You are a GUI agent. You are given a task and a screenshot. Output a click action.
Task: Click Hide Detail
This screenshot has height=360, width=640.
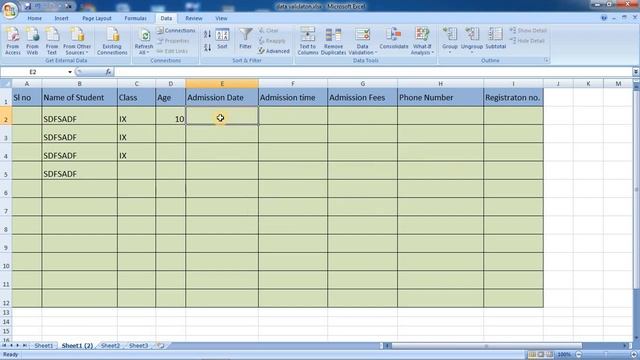tap(527, 41)
